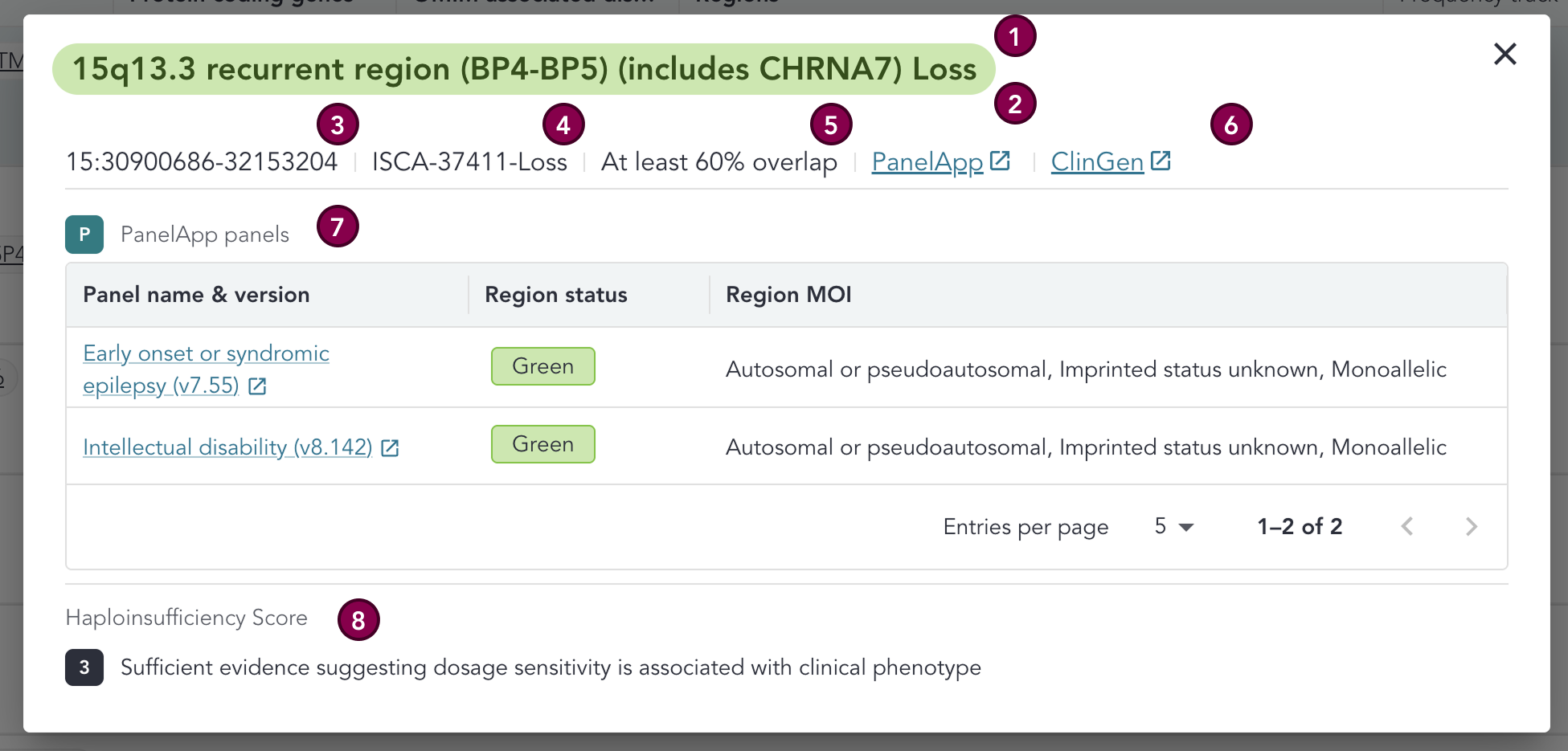Image resolution: width=1568 pixels, height=751 pixels.
Task: Click the external-link icon beside PanelApp
Action: [x=999, y=161]
